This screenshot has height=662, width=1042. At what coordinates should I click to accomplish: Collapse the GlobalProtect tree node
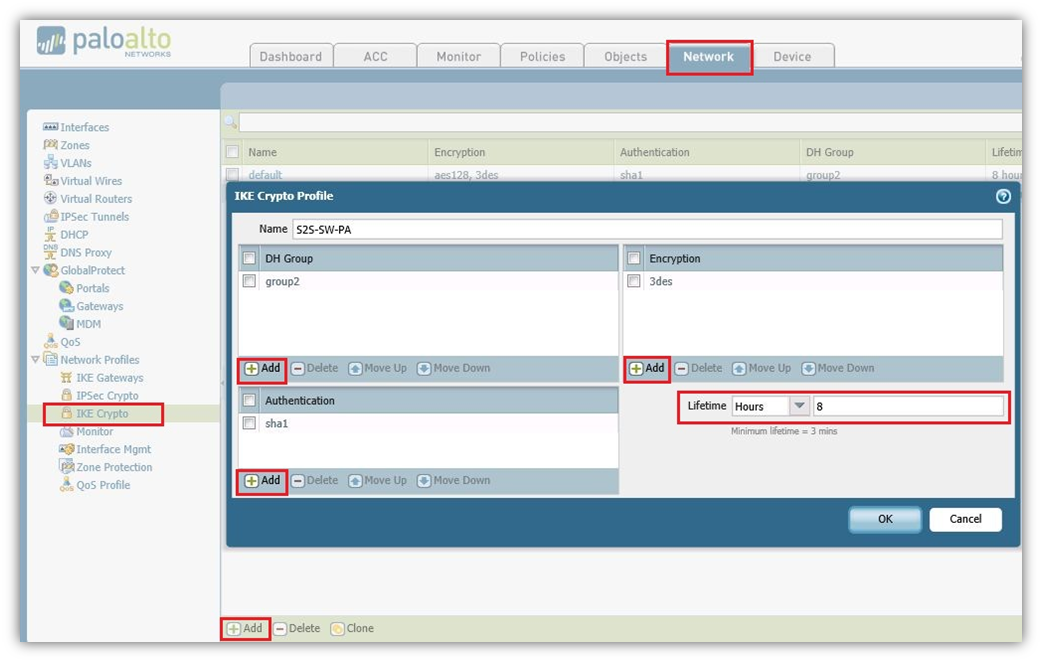[36, 271]
